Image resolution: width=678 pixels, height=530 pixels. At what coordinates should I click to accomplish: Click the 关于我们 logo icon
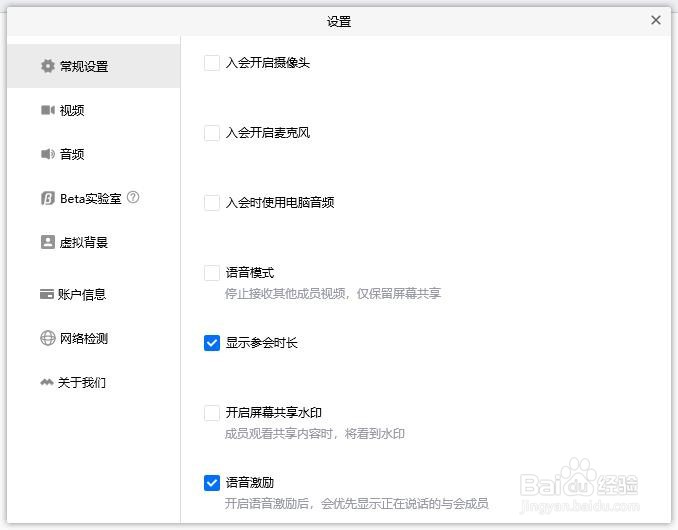click(47, 382)
